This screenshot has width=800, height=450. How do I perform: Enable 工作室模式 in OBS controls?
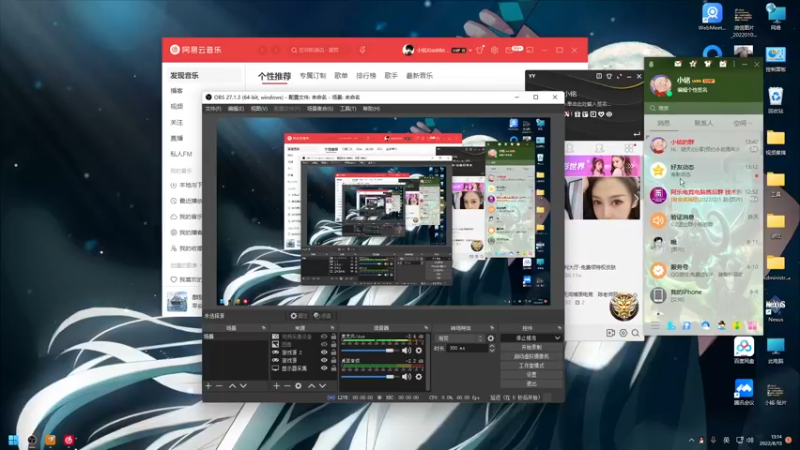coord(531,365)
